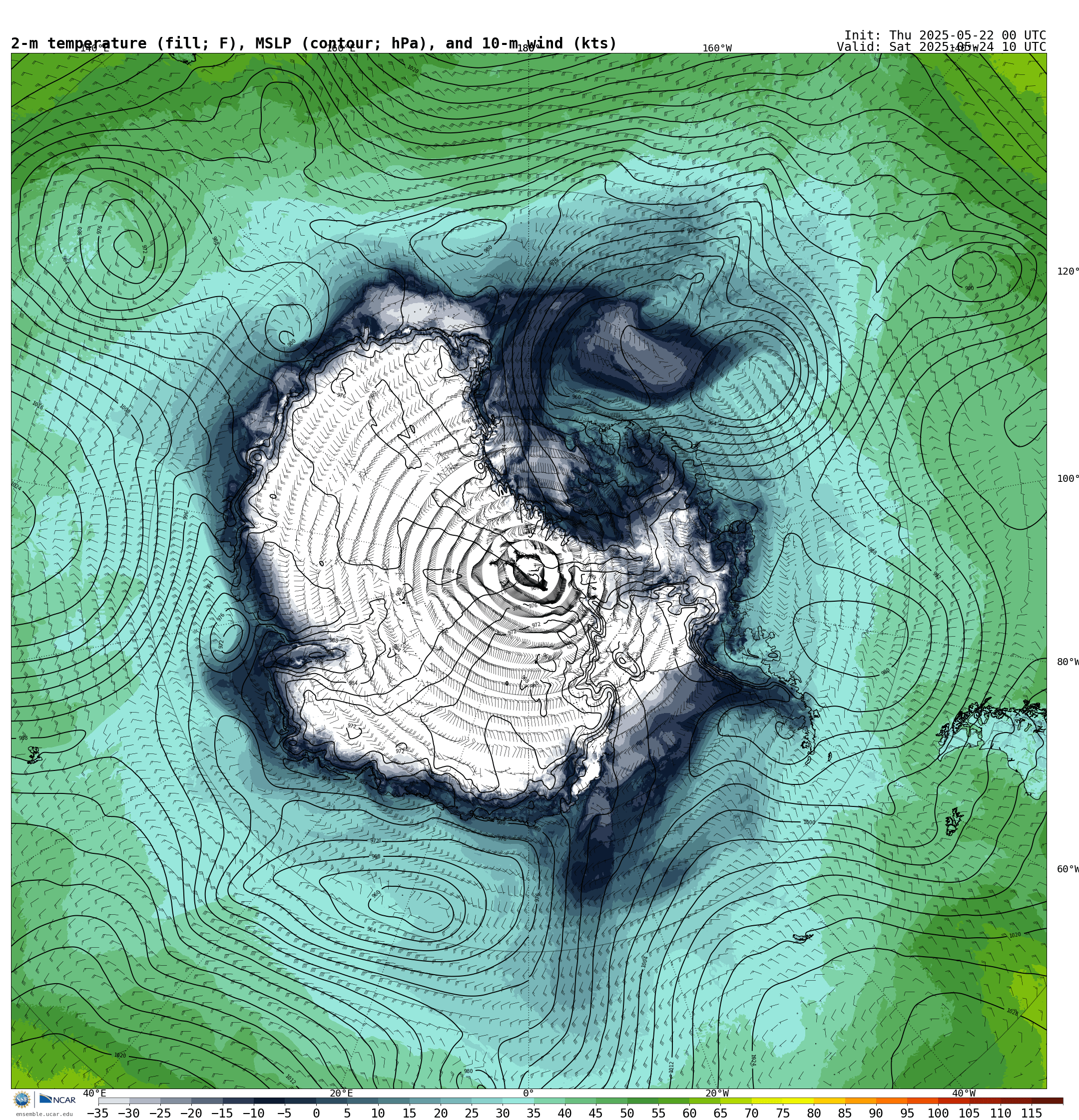Click the 180° longitude label at top
The width and height of the screenshot is (1079, 1120).
(528, 48)
